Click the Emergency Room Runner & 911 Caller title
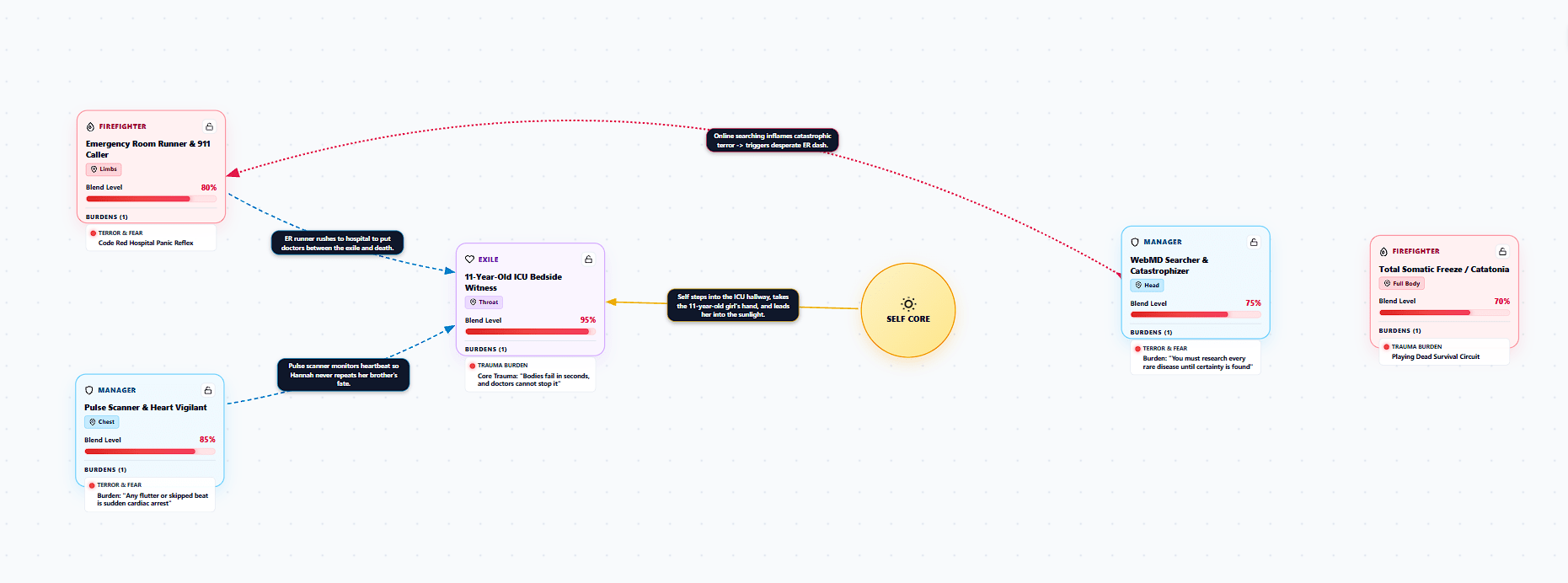1568x583 pixels. [148, 149]
